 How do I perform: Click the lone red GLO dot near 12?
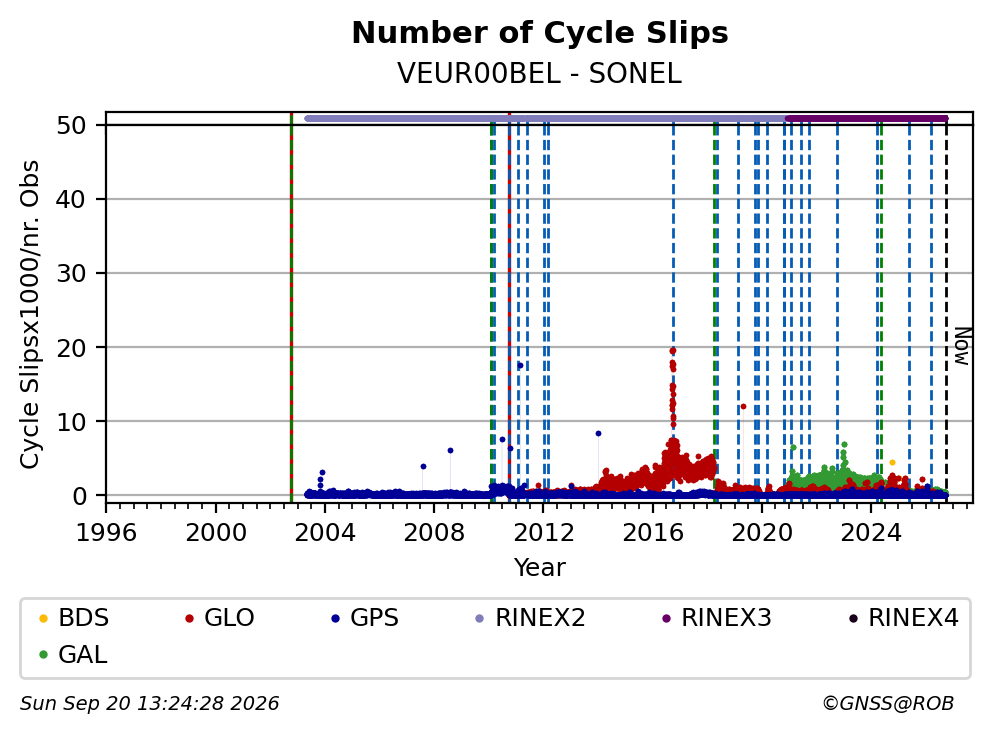743,407
